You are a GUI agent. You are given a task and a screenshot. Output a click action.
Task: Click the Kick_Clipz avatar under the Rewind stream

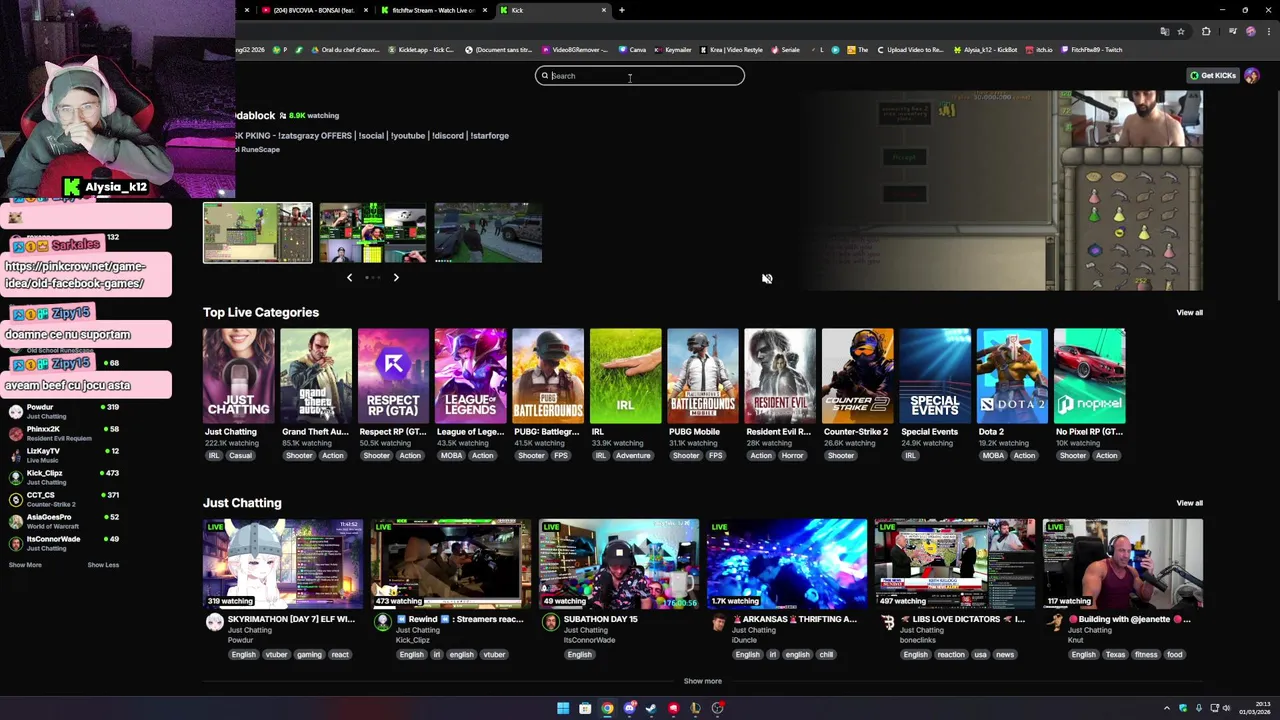tap(382, 622)
